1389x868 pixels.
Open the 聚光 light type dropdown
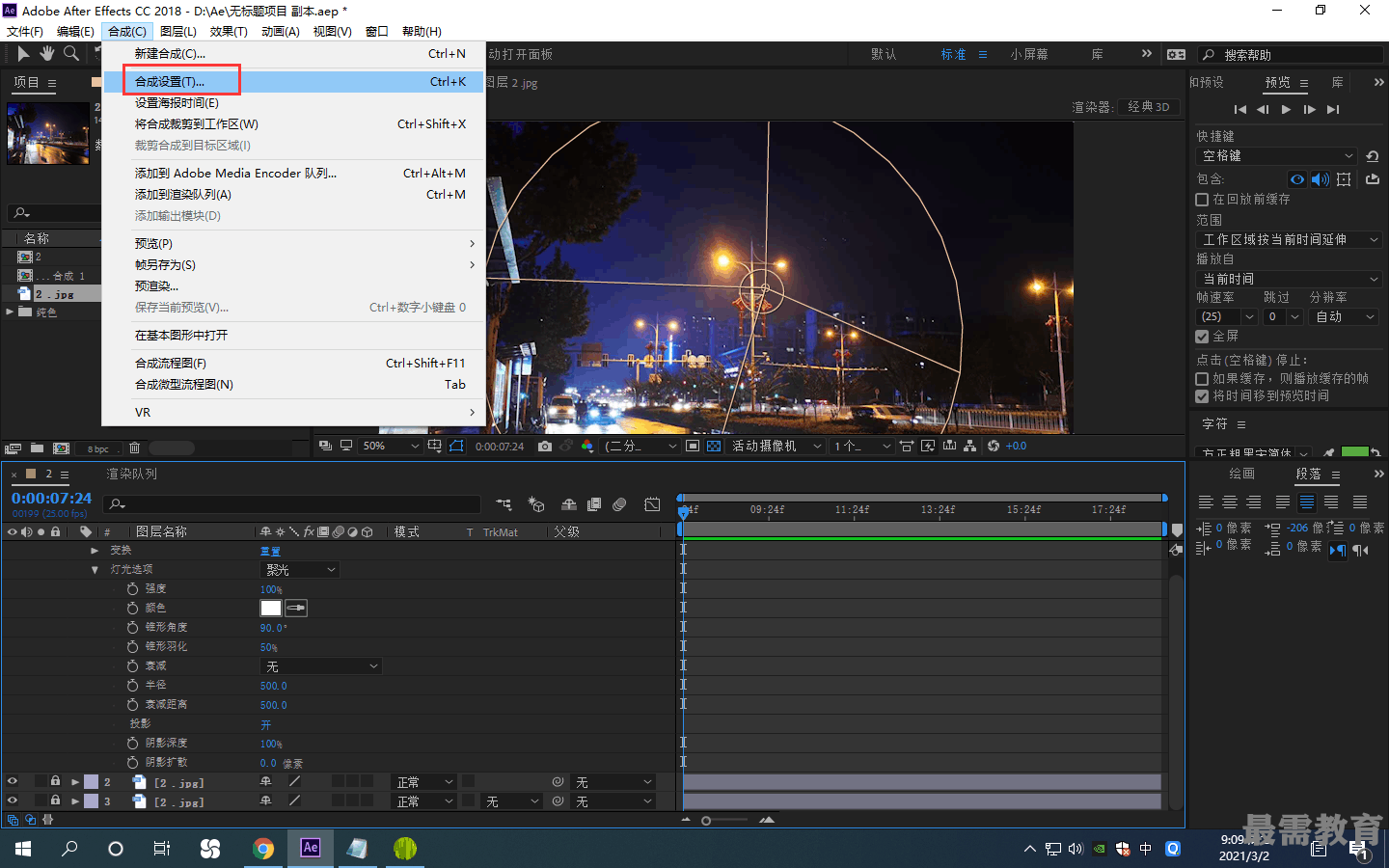click(300, 570)
